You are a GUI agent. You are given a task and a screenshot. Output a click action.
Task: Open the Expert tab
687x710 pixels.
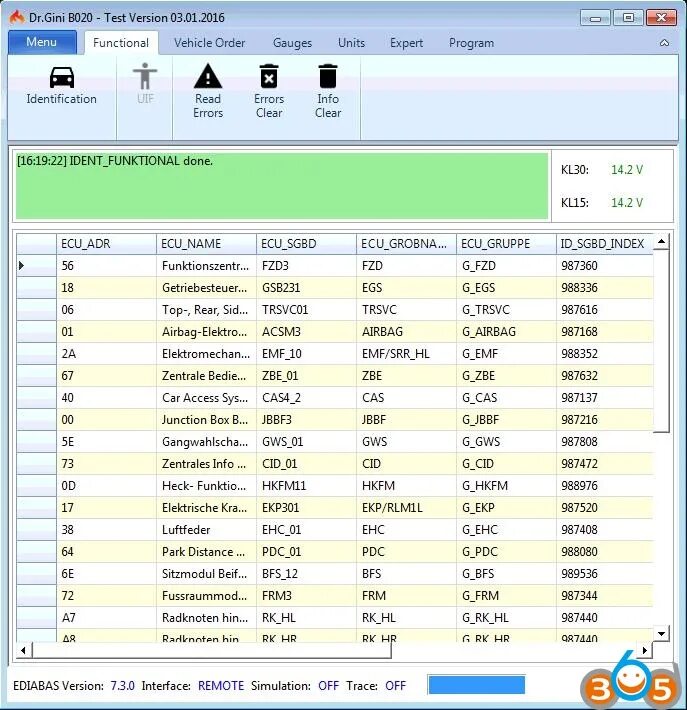point(406,43)
